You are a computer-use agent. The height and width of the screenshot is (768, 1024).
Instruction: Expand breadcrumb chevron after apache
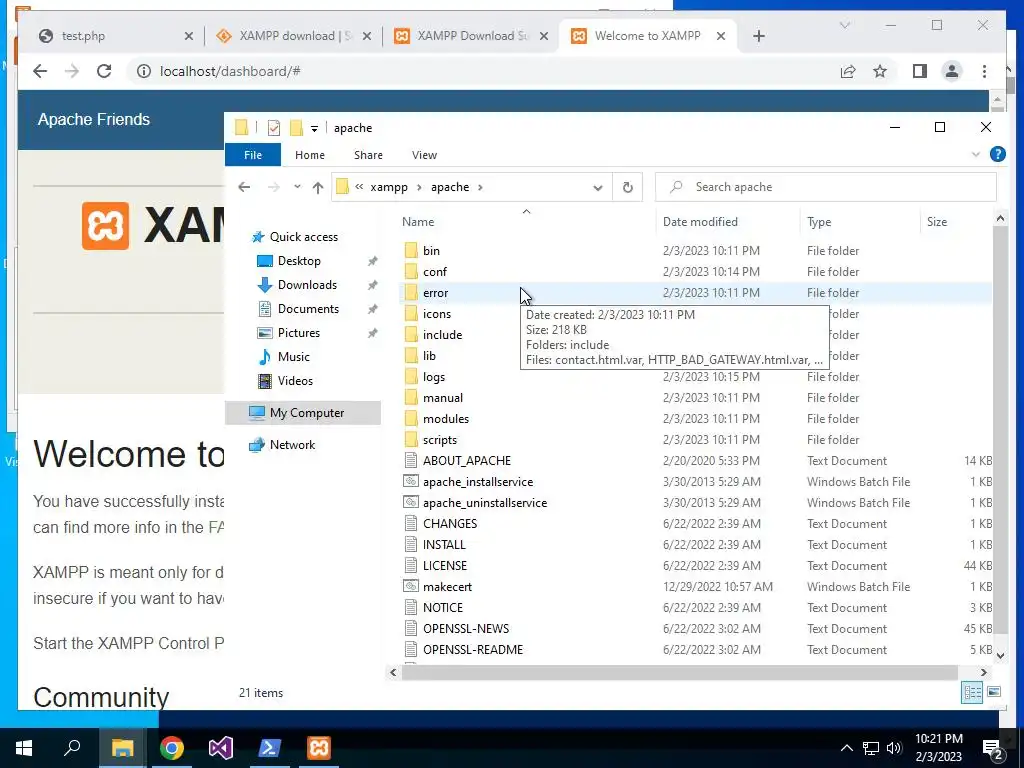point(480,187)
